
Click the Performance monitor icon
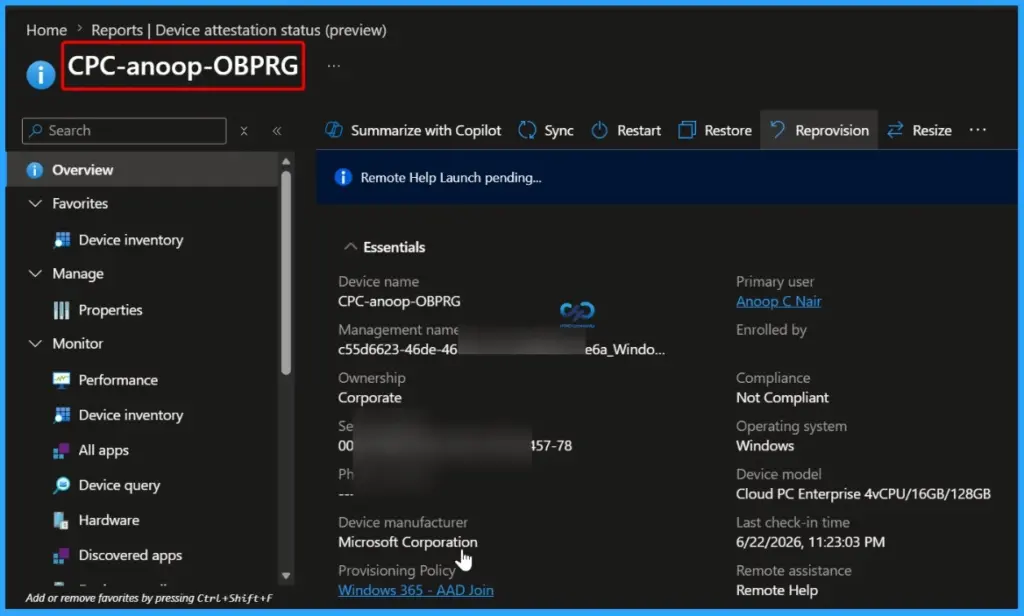tap(61, 380)
